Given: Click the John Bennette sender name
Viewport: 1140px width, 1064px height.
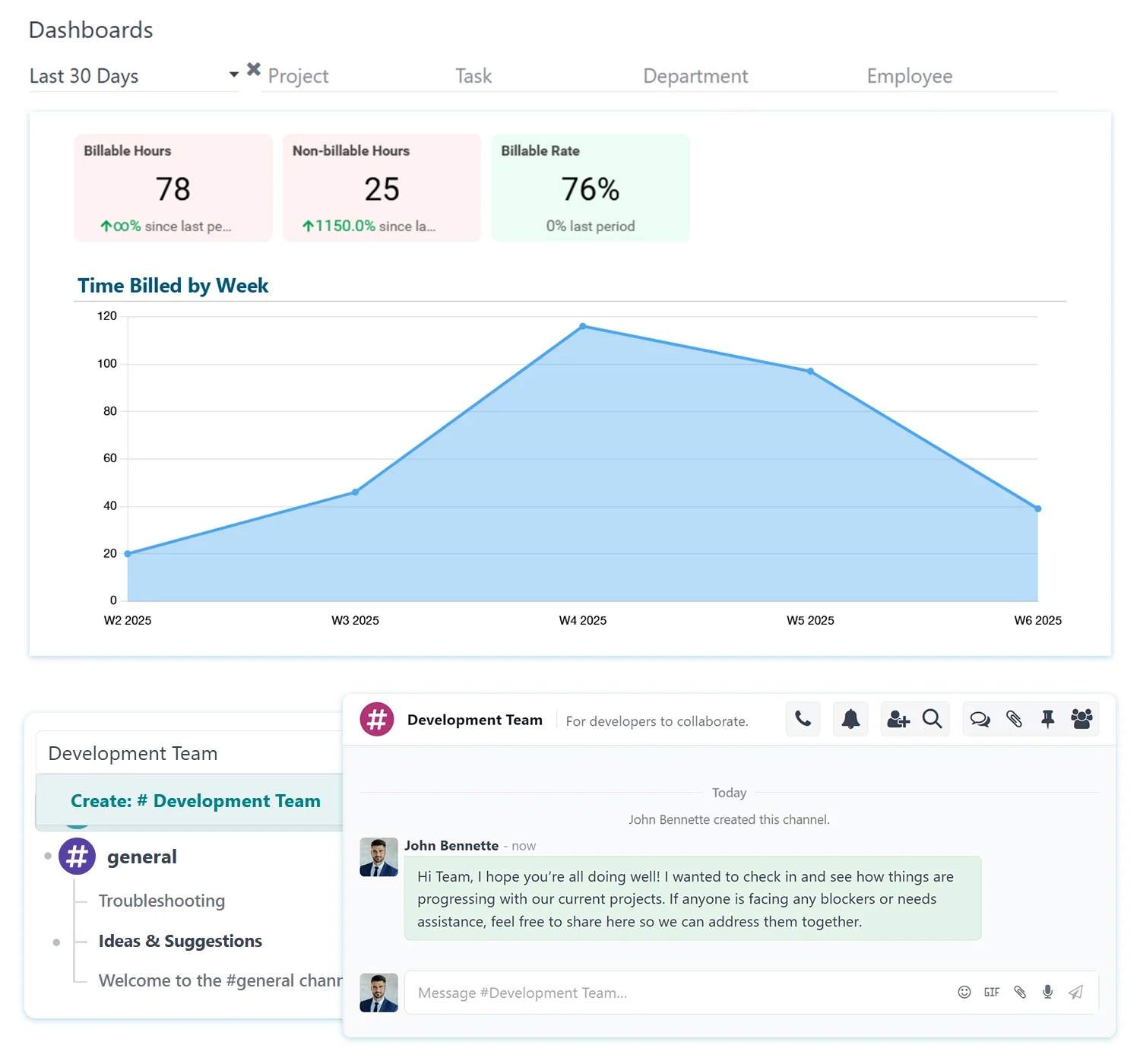Looking at the screenshot, I should click(x=451, y=846).
